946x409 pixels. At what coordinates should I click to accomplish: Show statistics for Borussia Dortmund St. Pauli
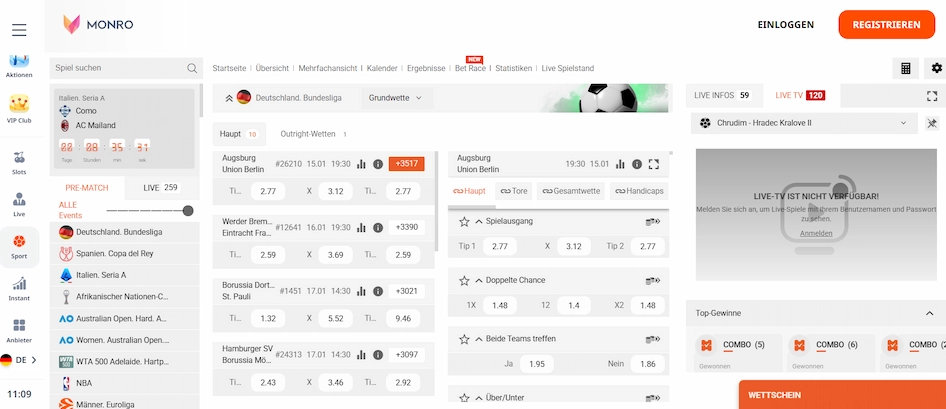(361, 291)
